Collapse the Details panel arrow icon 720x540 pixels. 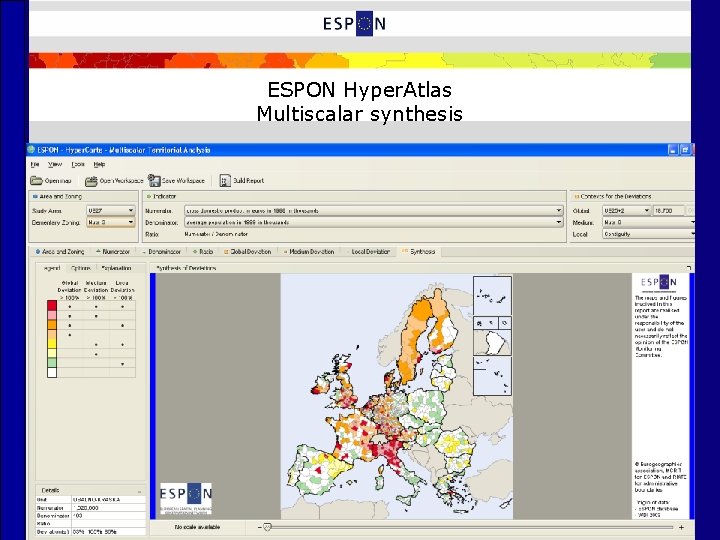tap(139, 491)
